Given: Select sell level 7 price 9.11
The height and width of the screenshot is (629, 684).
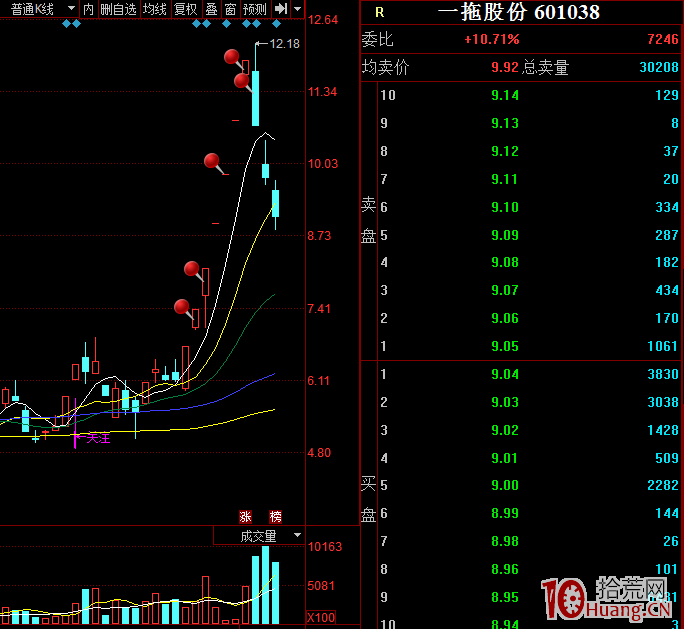Looking at the screenshot, I should (505, 179).
